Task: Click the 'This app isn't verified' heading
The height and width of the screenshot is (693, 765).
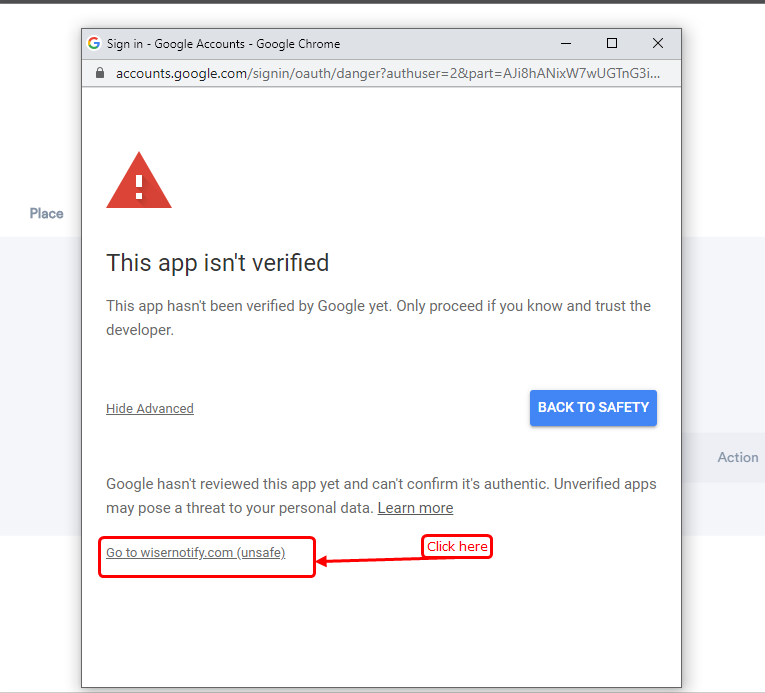Action: (218, 263)
